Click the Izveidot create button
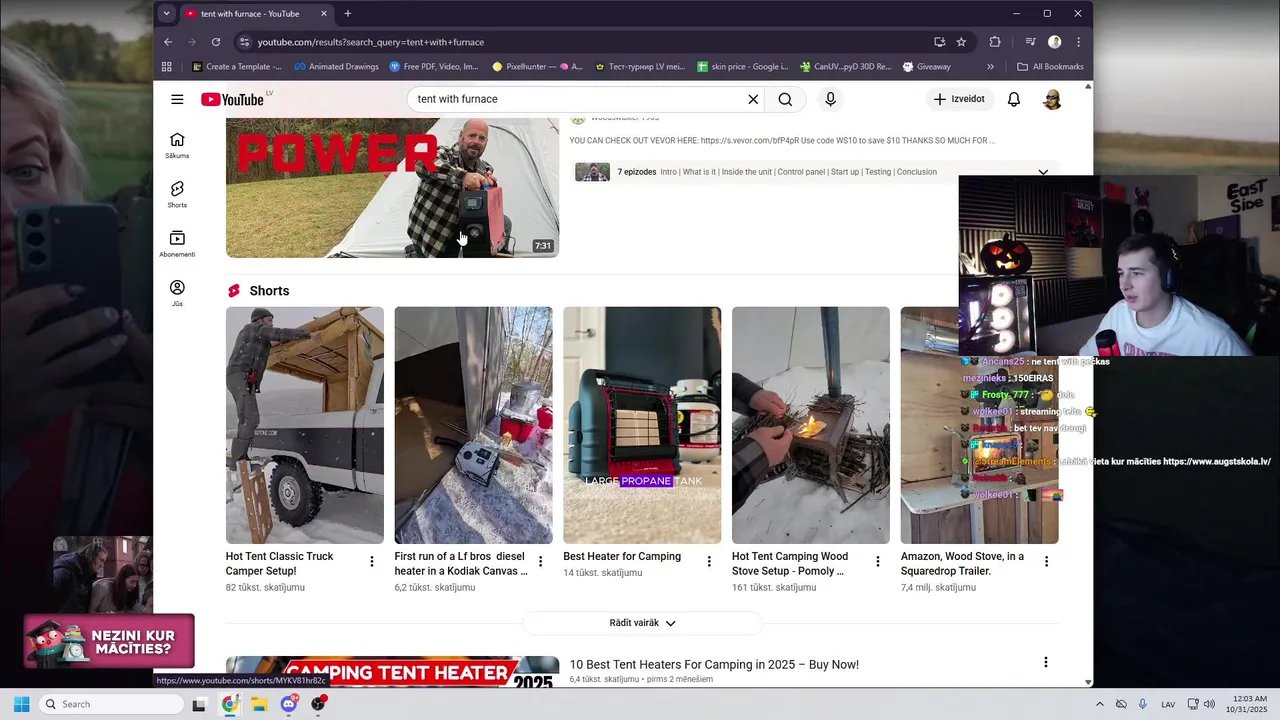The height and width of the screenshot is (720, 1280). [x=960, y=99]
